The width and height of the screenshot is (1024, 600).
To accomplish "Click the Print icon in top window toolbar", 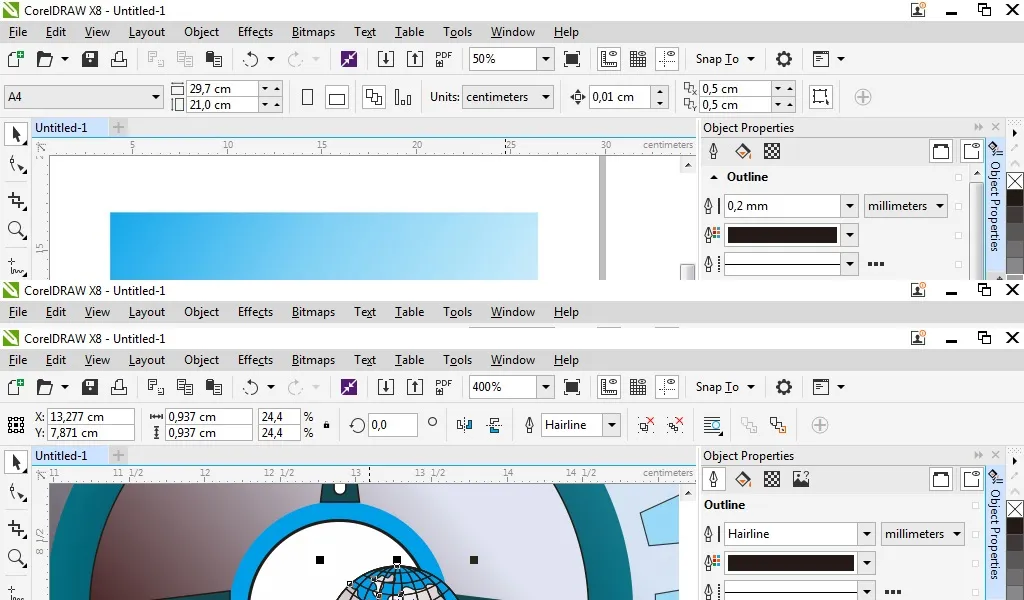I will [x=119, y=59].
